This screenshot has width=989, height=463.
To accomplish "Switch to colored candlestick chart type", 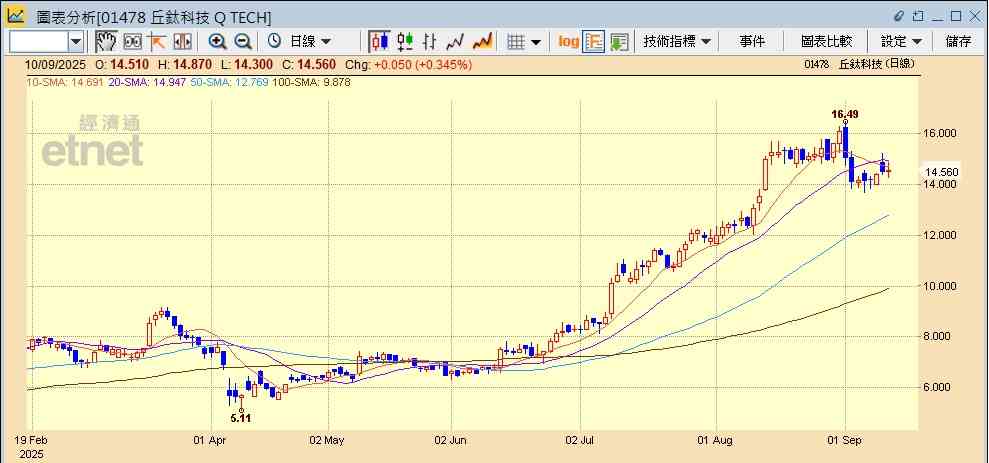I will click(405, 42).
